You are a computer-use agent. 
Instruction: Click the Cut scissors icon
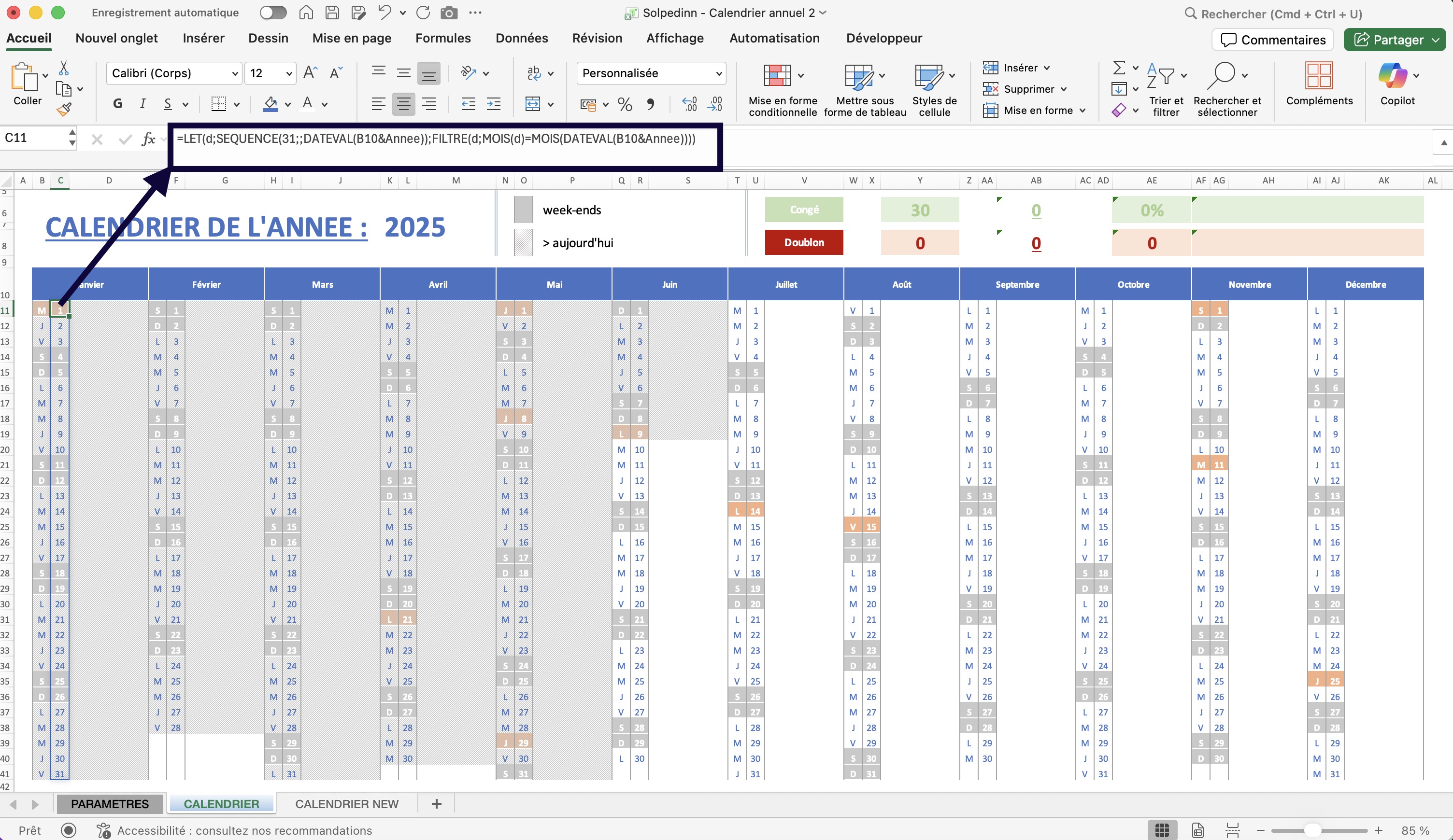pyautogui.click(x=63, y=69)
